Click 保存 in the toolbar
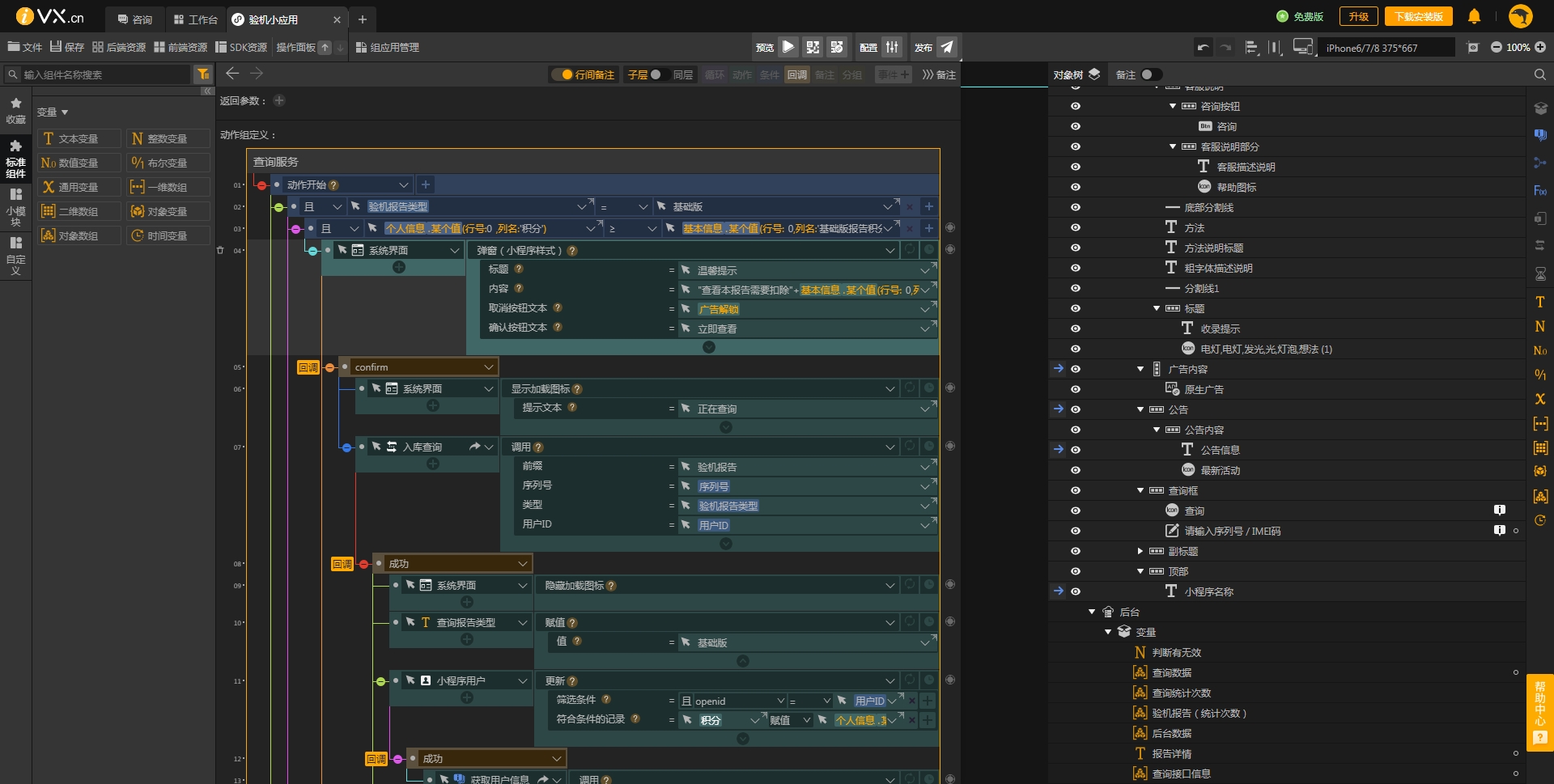The height and width of the screenshot is (784, 1554). pyautogui.click(x=67, y=47)
